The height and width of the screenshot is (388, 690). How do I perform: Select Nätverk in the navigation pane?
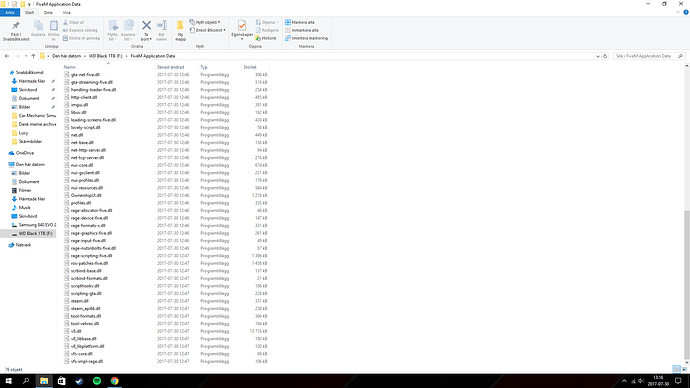point(23,245)
